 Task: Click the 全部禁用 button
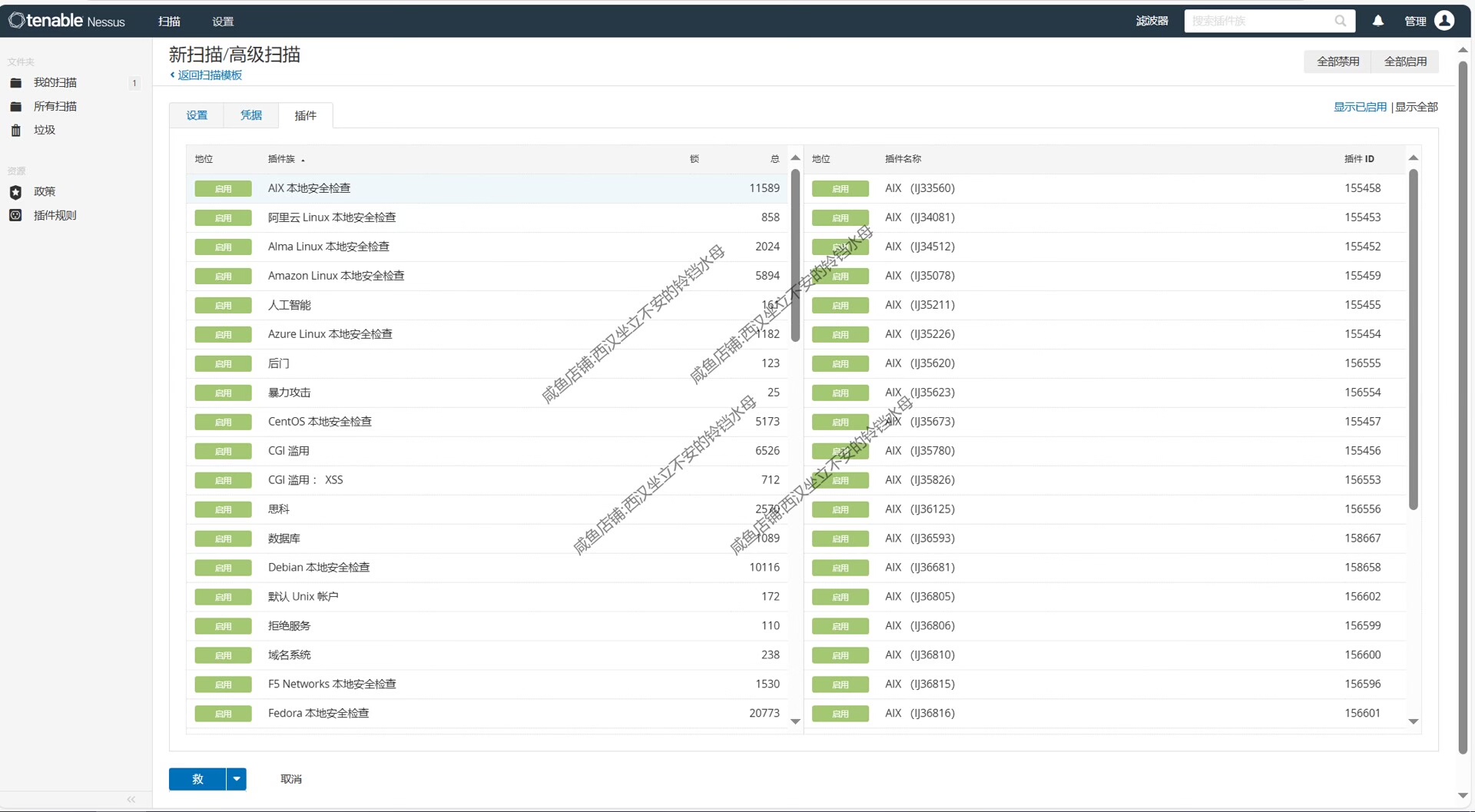tap(1338, 61)
